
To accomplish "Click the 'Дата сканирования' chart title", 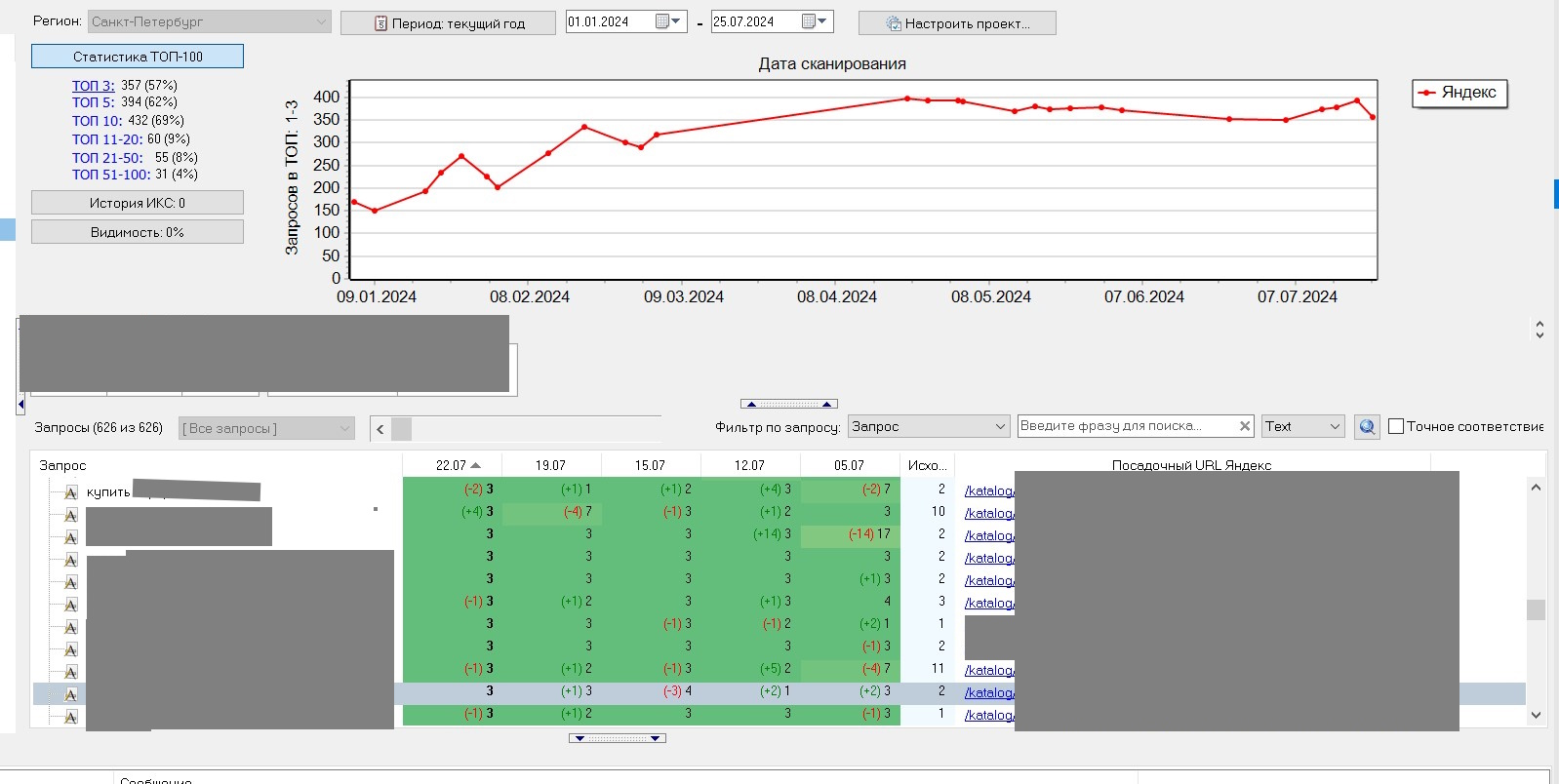I will point(832,64).
